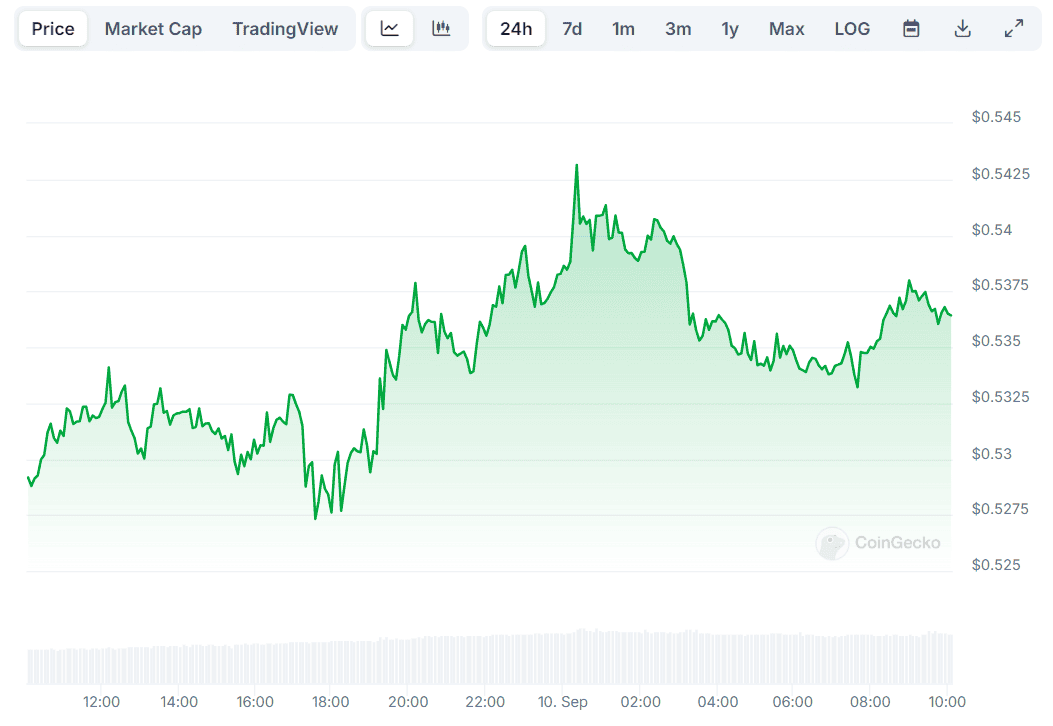Click the 06:00 time axis label
This screenshot has height=726, width=1053.
click(792, 702)
